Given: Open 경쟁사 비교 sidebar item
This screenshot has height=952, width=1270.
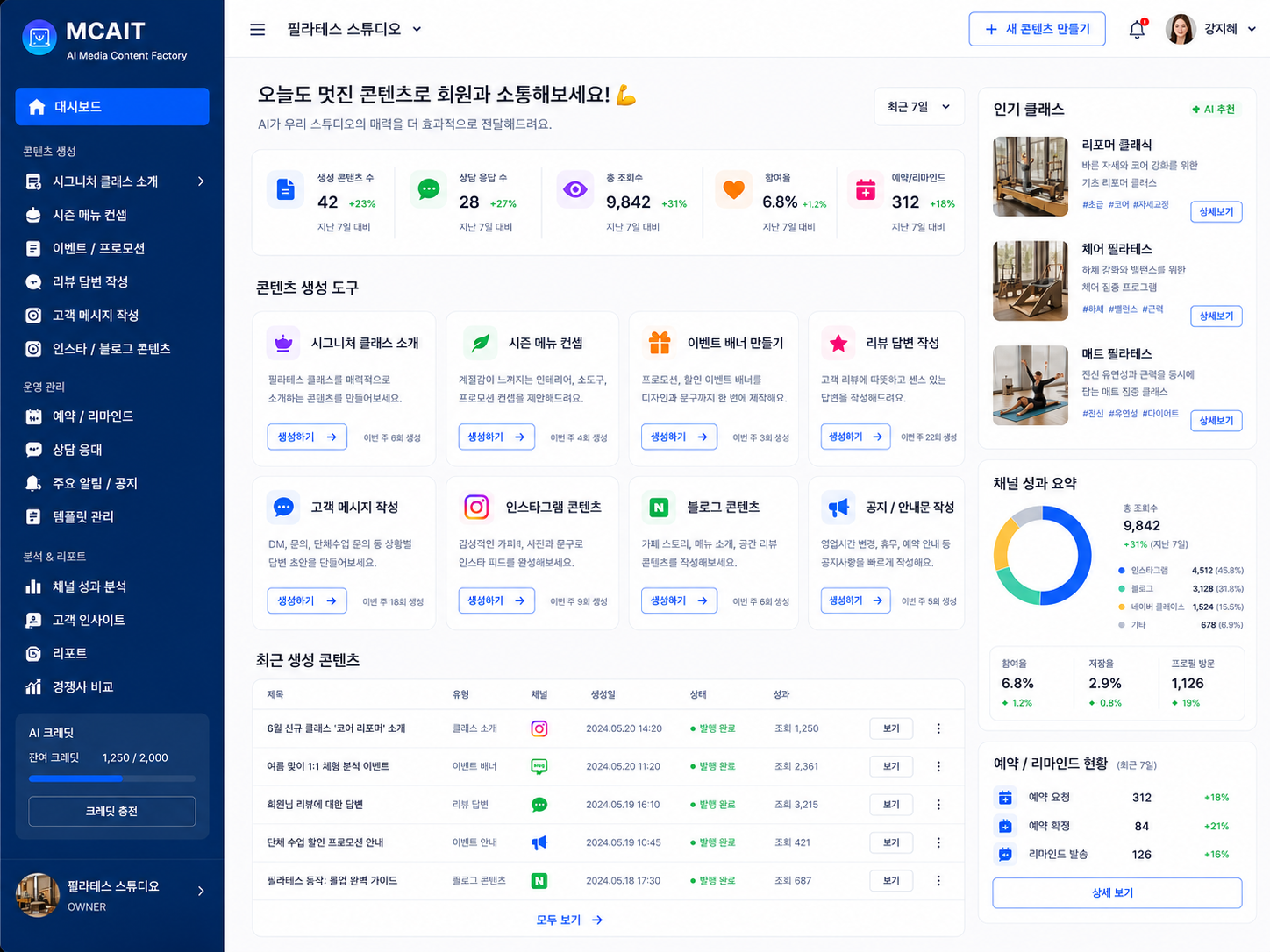Looking at the screenshot, I should click(112, 686).
